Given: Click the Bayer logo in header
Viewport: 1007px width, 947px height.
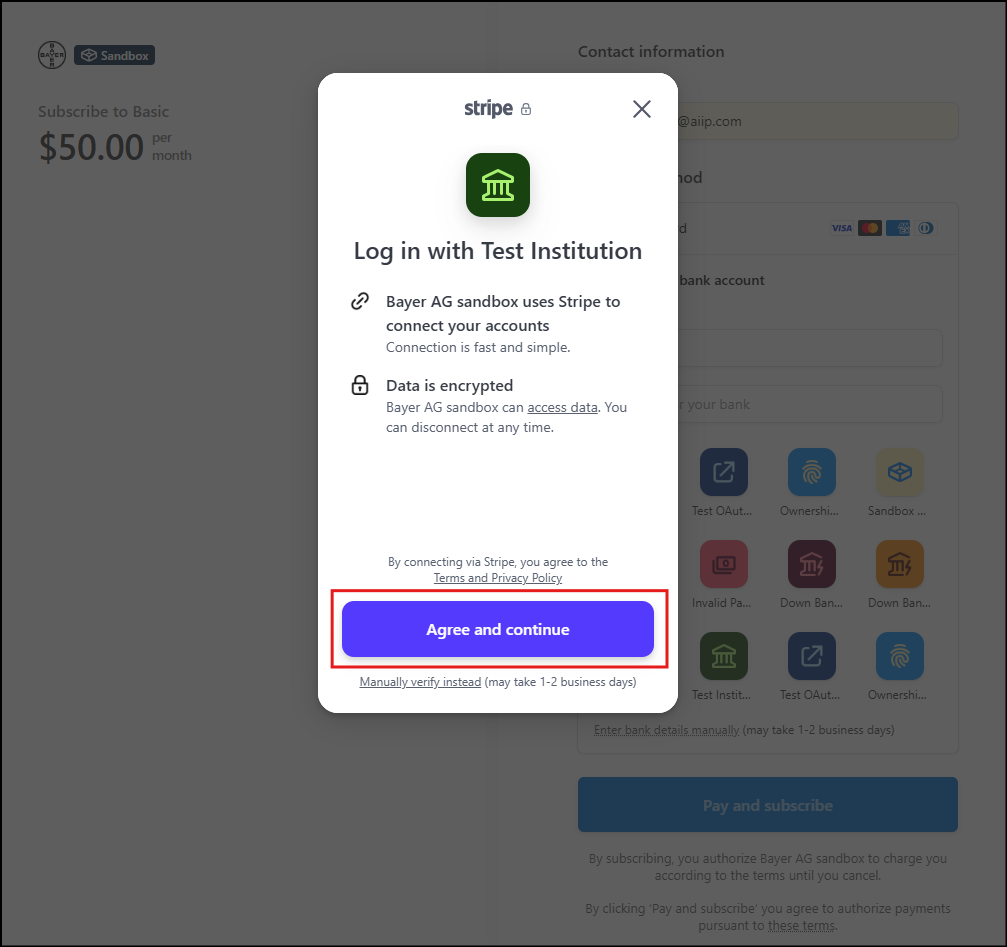Looking at the screenshot, I should tap(52, 55).
